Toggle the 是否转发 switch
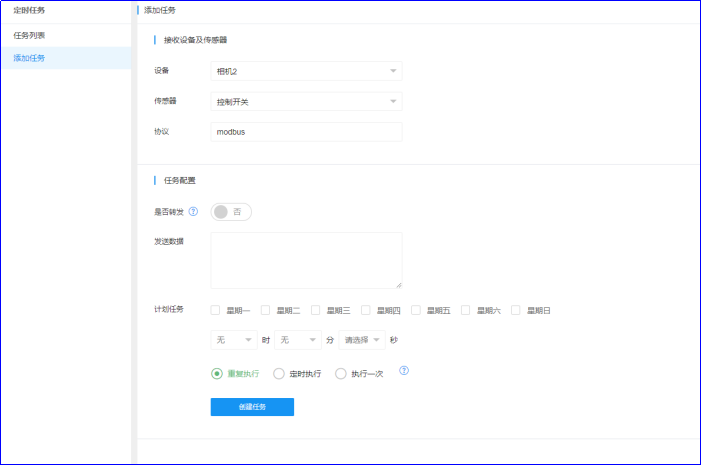 tap(231, 212)
